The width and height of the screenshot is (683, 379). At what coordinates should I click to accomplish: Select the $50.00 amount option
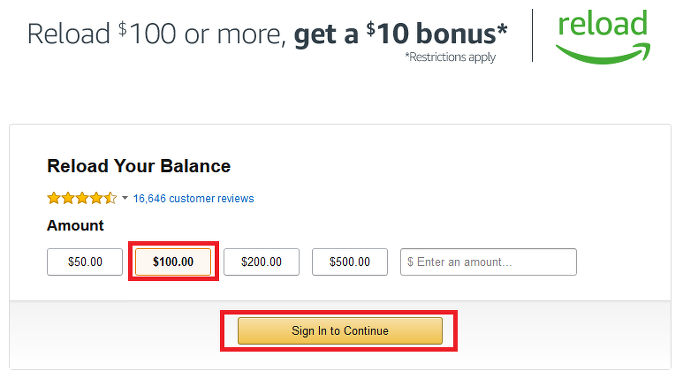click(x=85, y=262)
